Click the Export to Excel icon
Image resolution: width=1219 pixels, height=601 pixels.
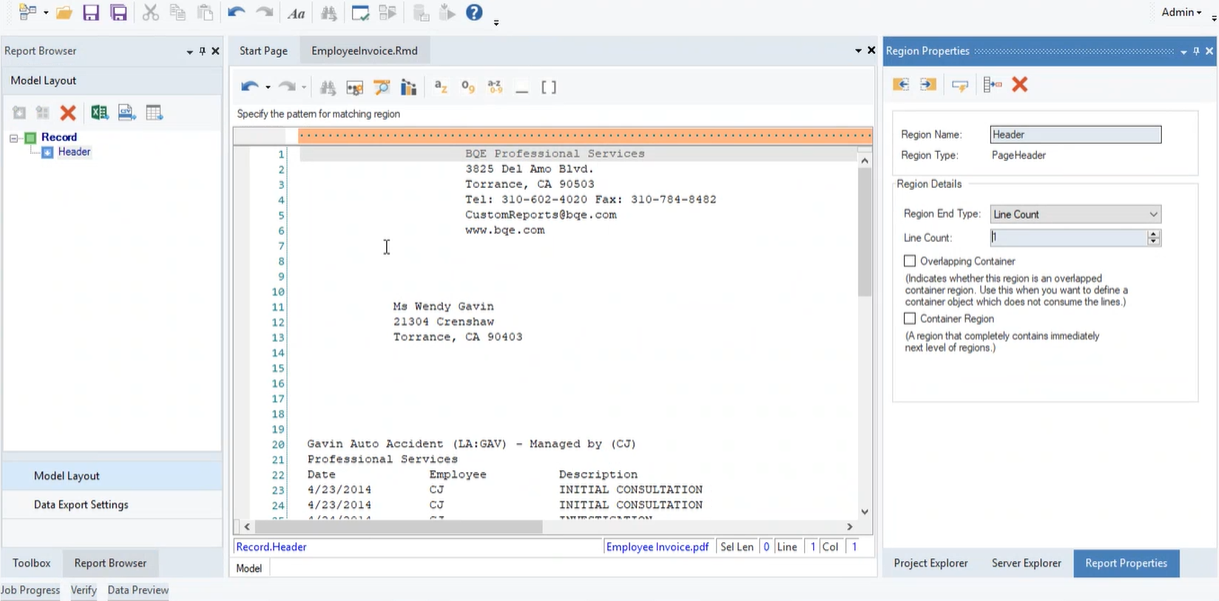(99, 113)
